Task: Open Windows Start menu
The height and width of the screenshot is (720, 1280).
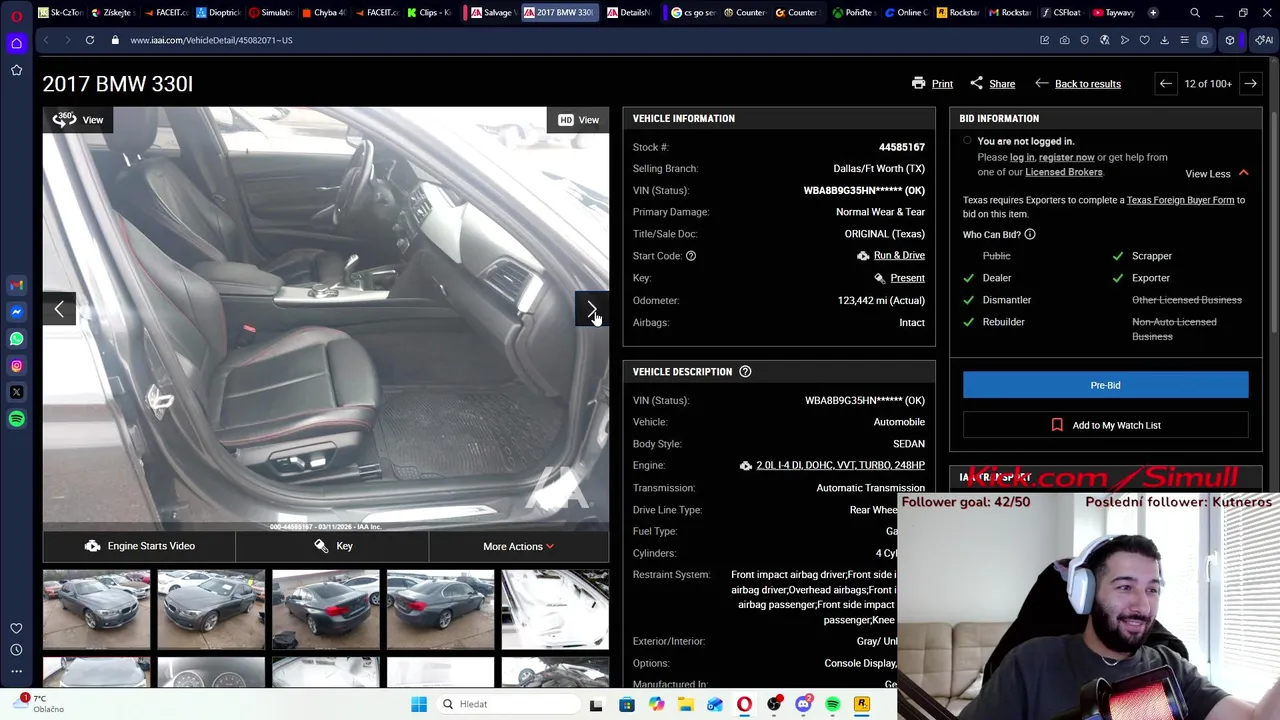Action: pyautogui.click(x=419, y=704)
